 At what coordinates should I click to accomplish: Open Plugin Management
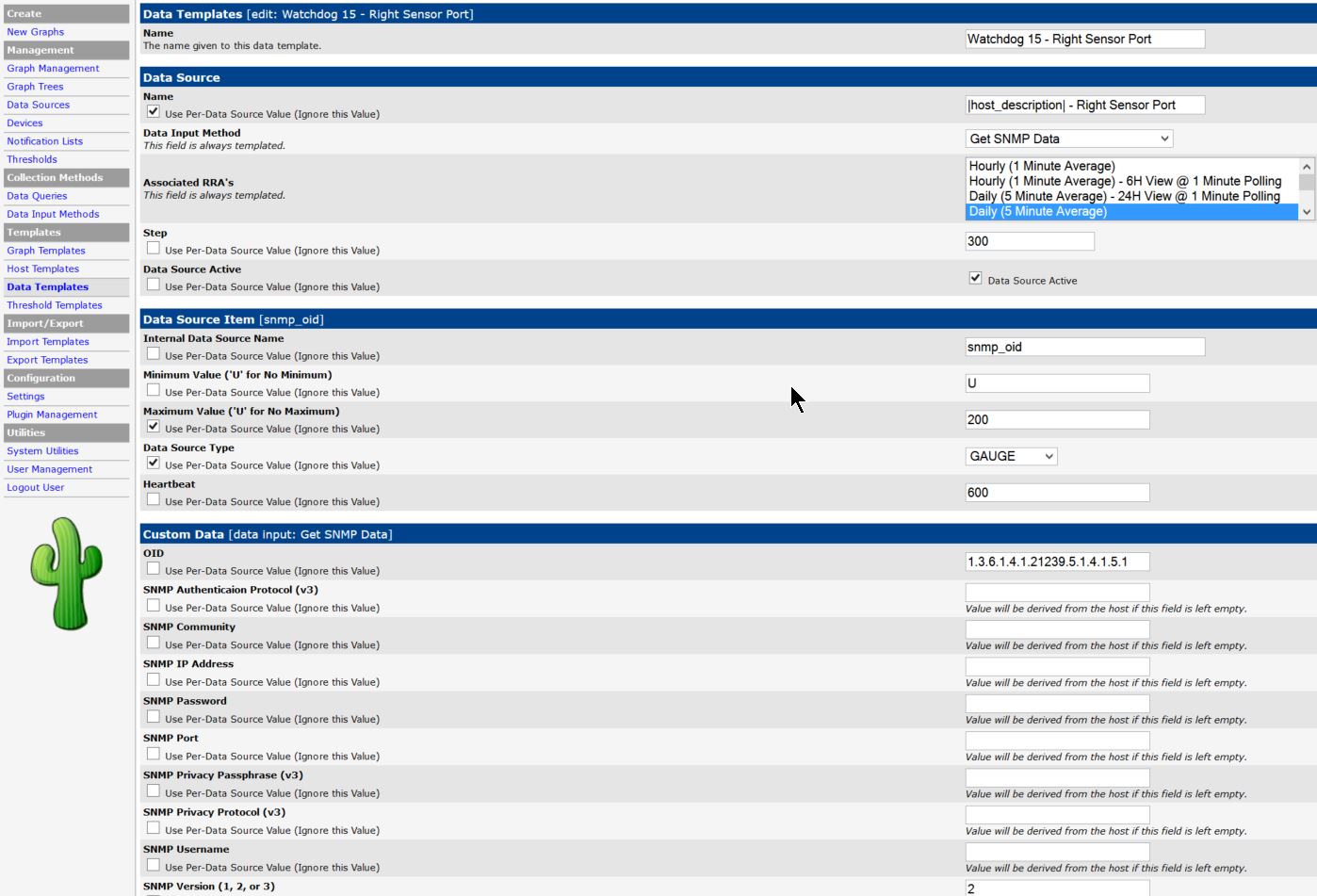tap(52, 415)
